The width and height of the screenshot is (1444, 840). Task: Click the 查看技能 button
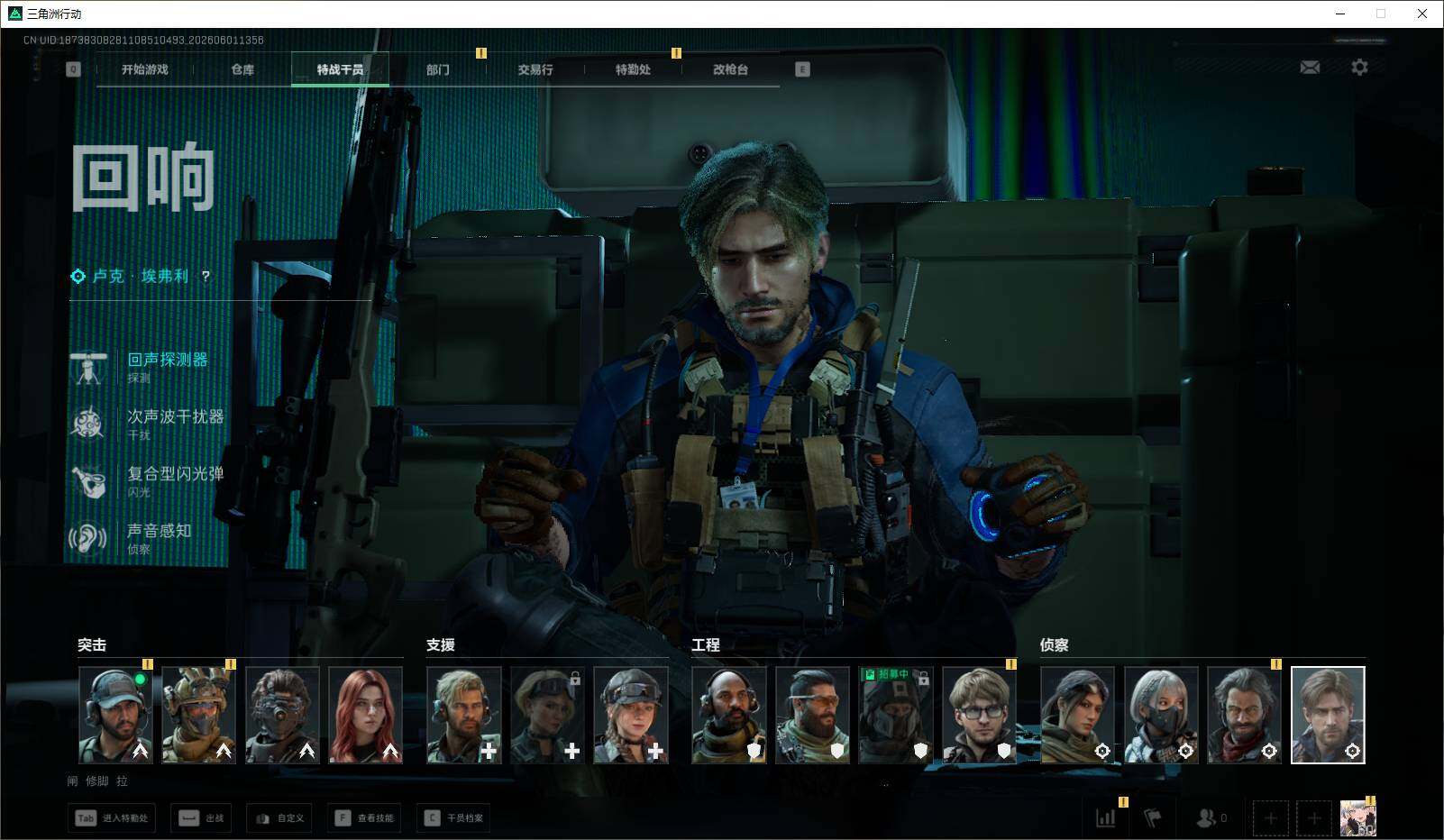364,818
